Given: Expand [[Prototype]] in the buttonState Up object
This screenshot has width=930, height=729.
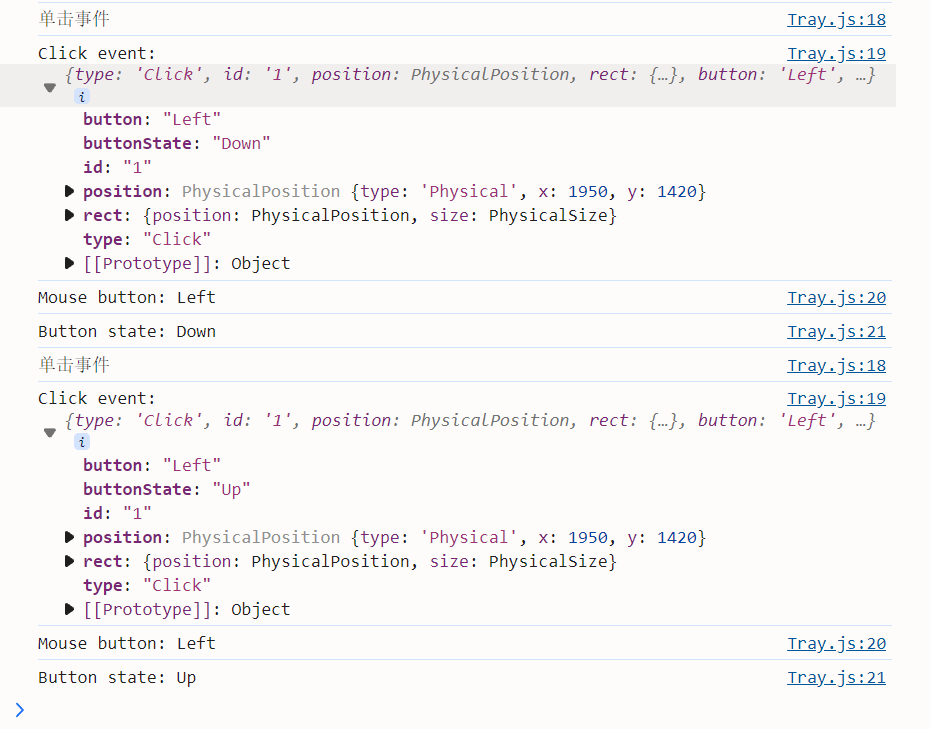Looking at the screenshot, I should click(x=69, y=609).
